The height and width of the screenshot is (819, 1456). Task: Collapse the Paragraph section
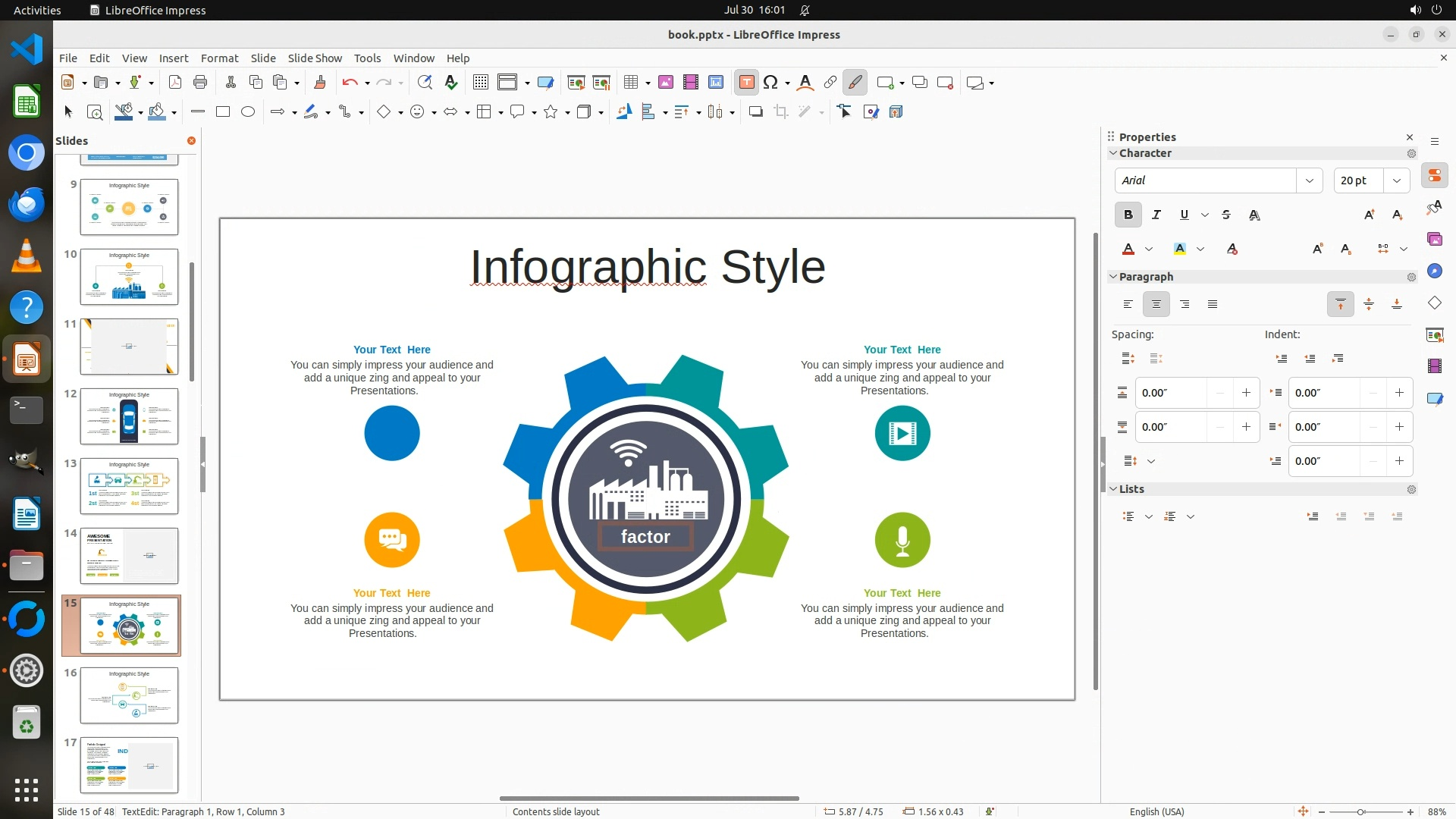tap(1113, 277)
